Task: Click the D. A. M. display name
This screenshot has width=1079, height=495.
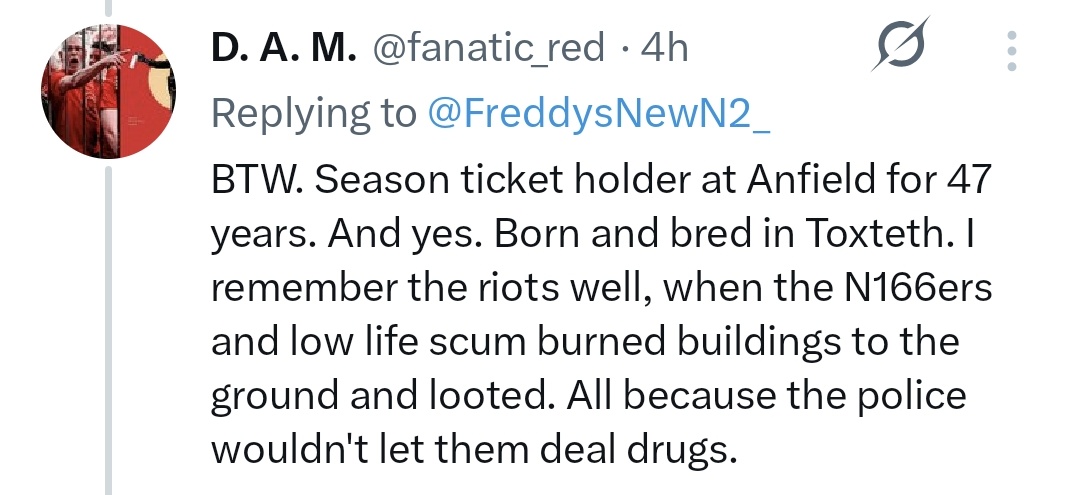Action: coord(284,48)
